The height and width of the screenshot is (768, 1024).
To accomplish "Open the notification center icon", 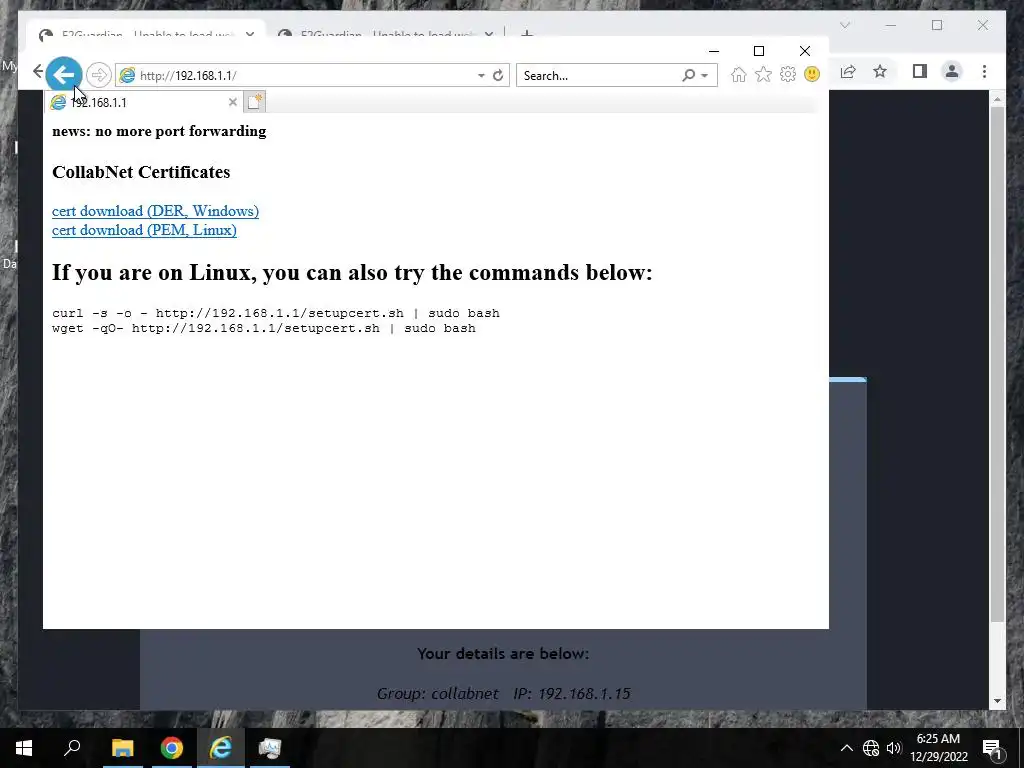I will coord(993,748).
